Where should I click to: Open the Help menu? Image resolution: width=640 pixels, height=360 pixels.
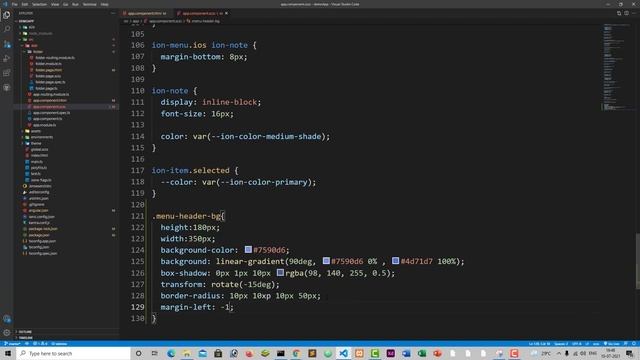pos(104,4)
